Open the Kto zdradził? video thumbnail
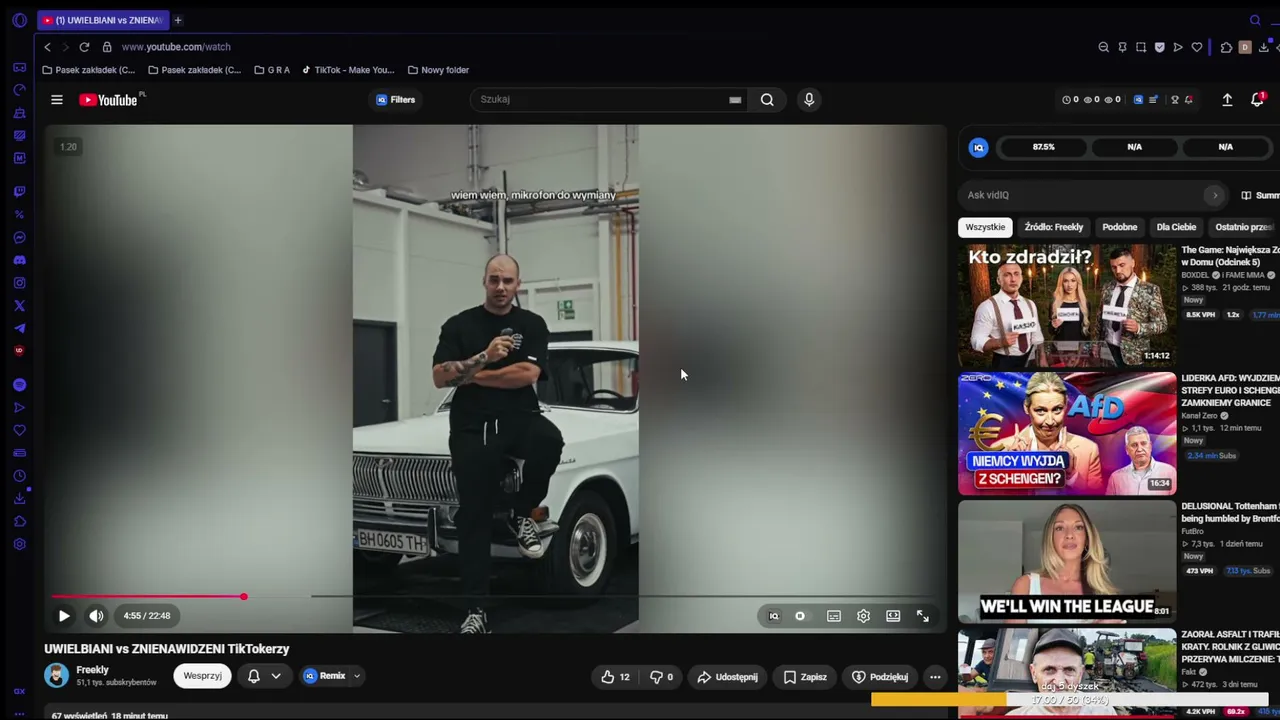1280x720 pixels. click(1067, 305)
